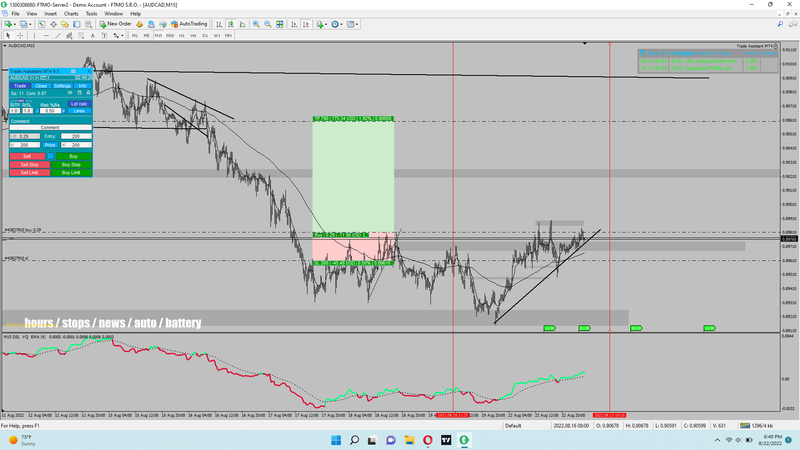This screenshot has height=450, width=800.
Task: Click the Risk % value field
Action: (50, 111)
